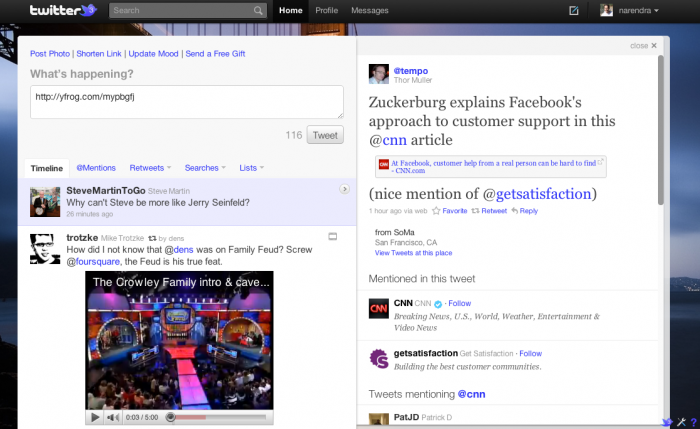
Task: Click the search magnifier icon
Action: [x=258, y=11]
